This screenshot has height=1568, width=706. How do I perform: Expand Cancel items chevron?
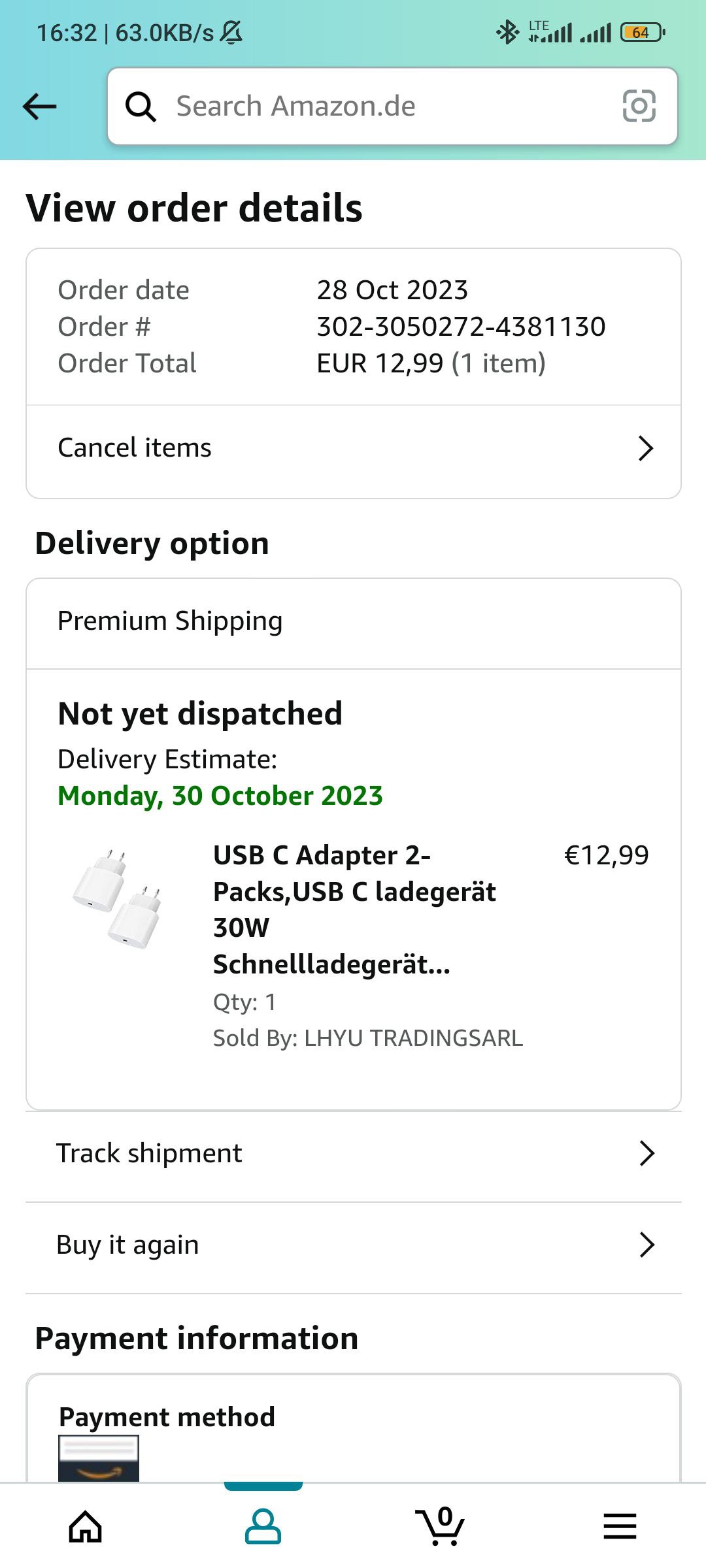(645, 448)
